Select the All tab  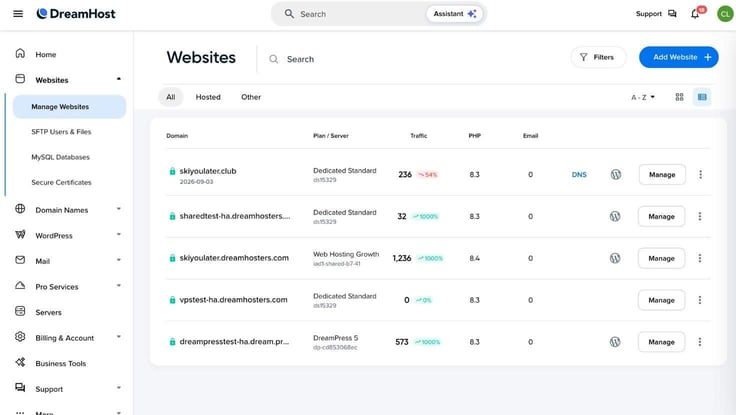(170, 97)
